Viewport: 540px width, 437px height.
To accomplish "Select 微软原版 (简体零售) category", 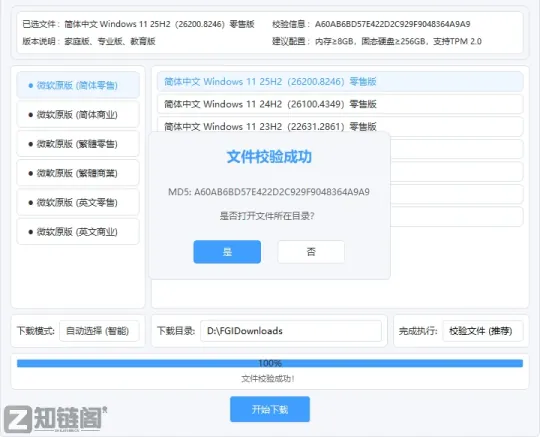I will pos(78,85).
